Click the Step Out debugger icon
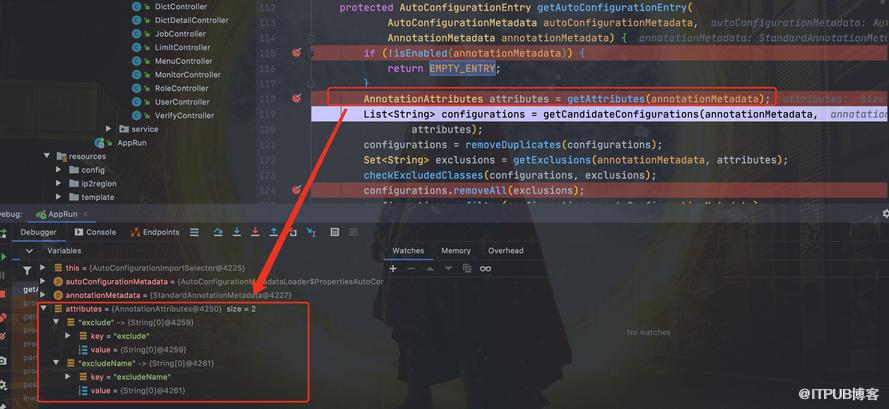Viewport: 889px width, 409px height. (274, 232)
